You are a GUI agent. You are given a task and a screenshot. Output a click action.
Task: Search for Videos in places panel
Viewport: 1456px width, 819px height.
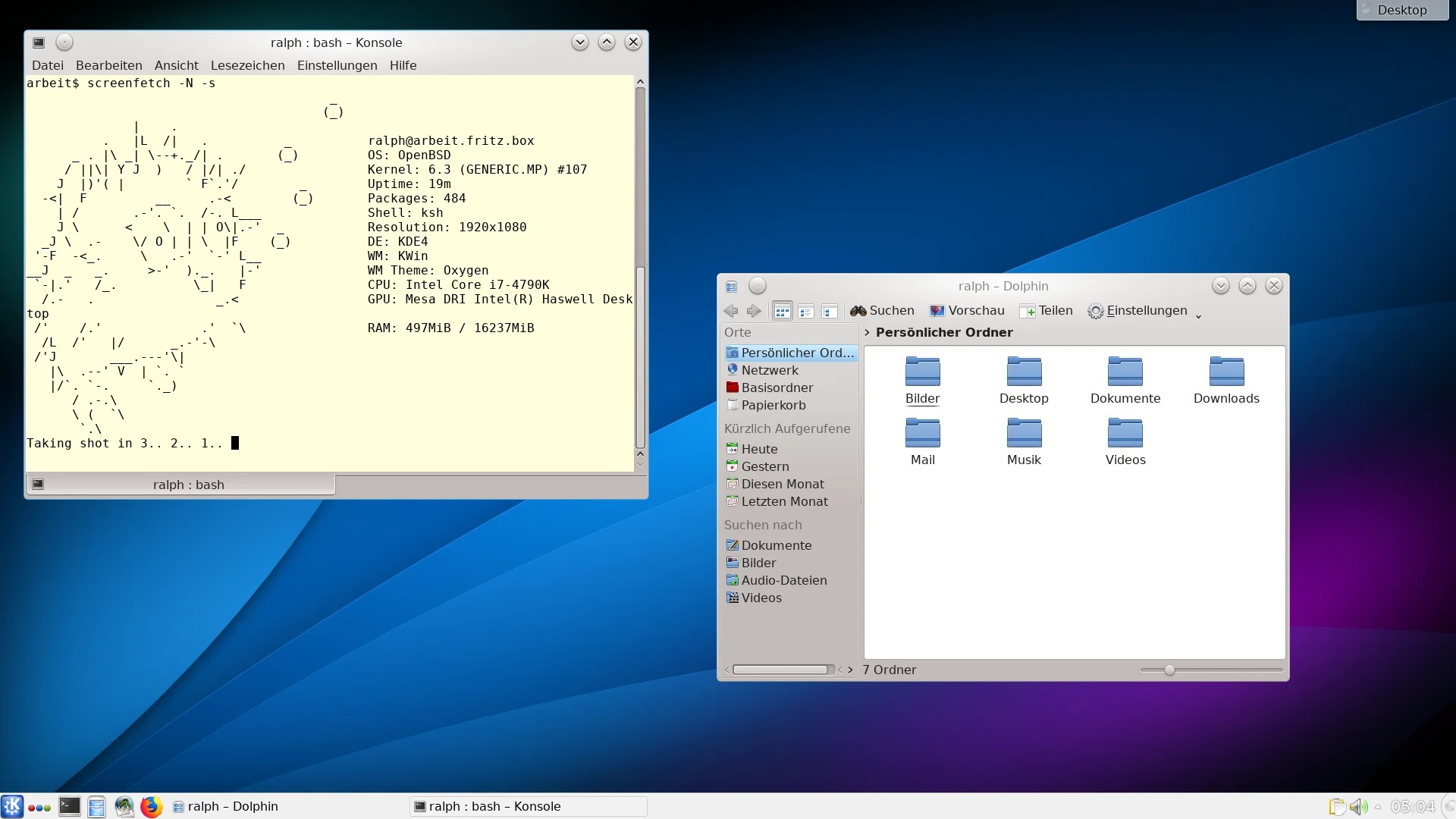click(790, 598)
